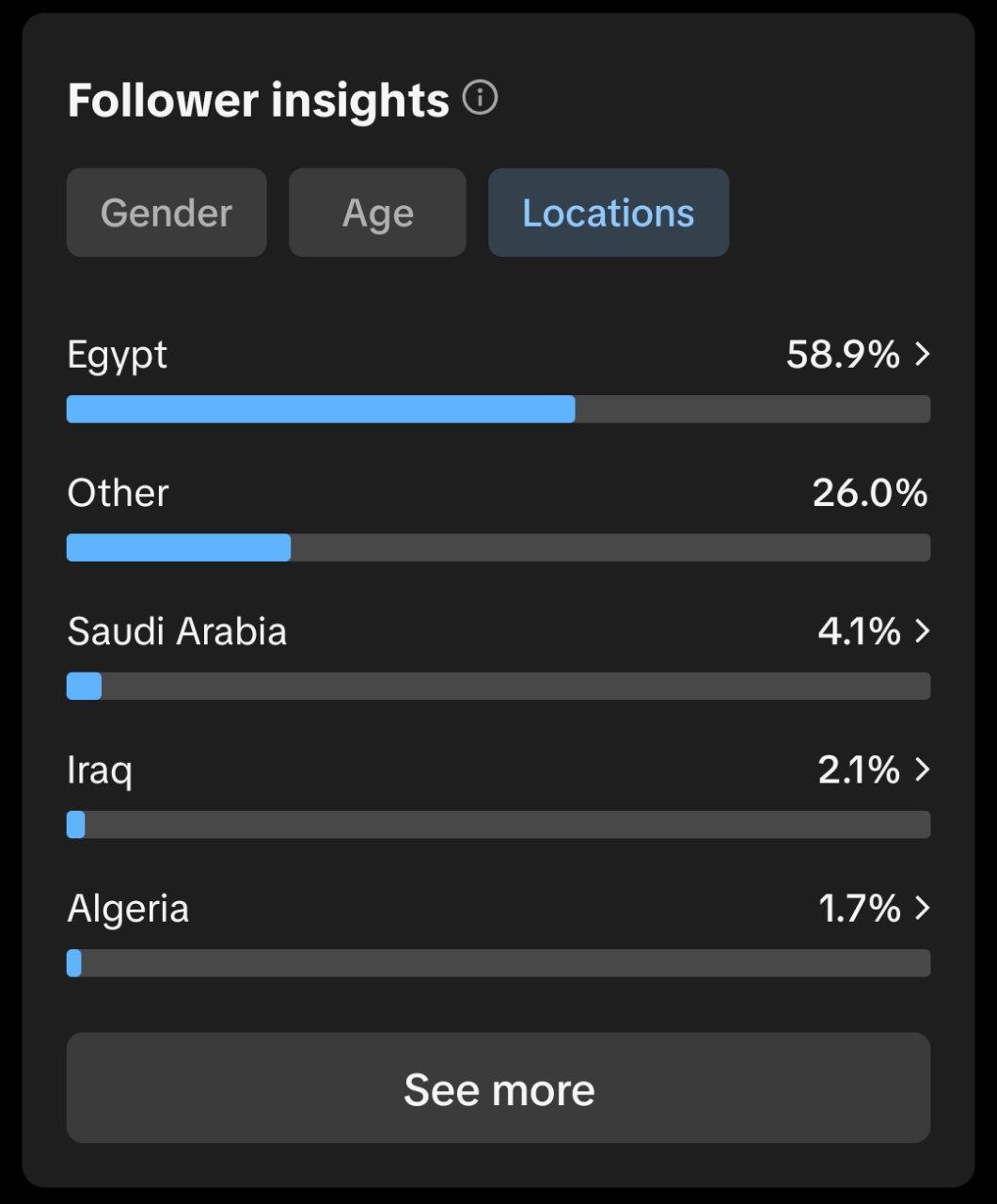Select the Saudi Arabia country label
This screenshot has height=1204, width=997.
pos(177,631)
